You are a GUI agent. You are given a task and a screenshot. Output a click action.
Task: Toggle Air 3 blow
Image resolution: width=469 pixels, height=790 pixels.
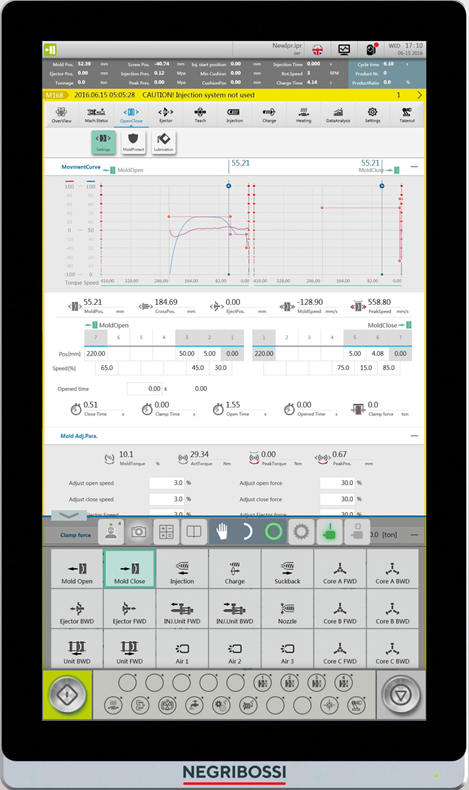(287, 649)
